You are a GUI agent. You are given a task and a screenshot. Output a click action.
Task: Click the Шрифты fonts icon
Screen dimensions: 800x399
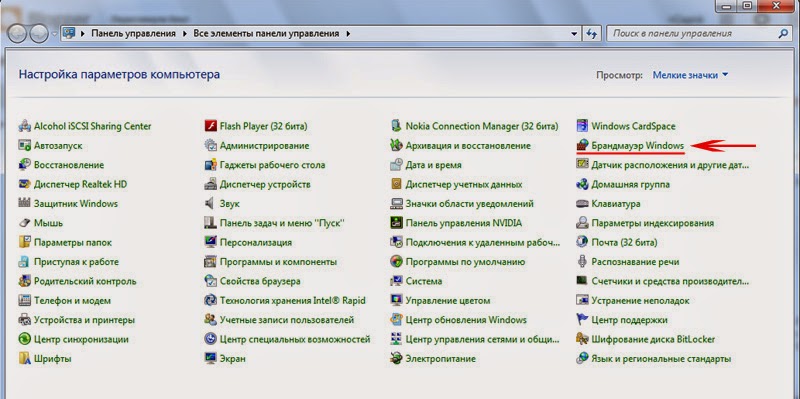24,359
